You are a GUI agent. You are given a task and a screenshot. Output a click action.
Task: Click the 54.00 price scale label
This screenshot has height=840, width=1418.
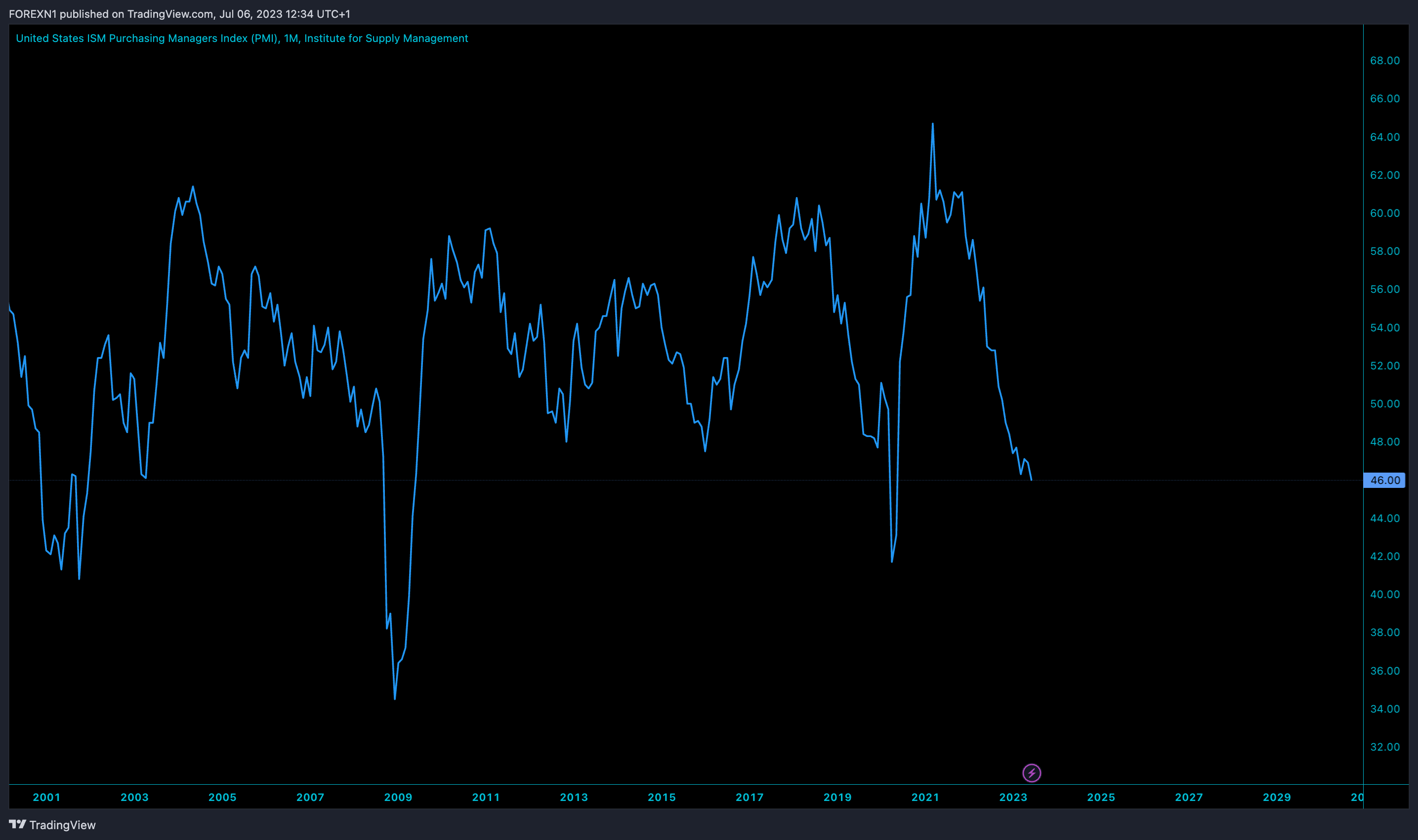pyautogui.click(x=1384, y=328)
